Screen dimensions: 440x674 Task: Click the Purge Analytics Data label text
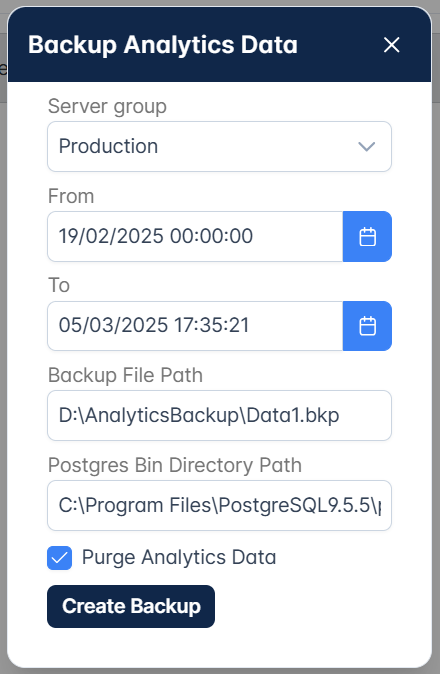[x=179, y=558]
